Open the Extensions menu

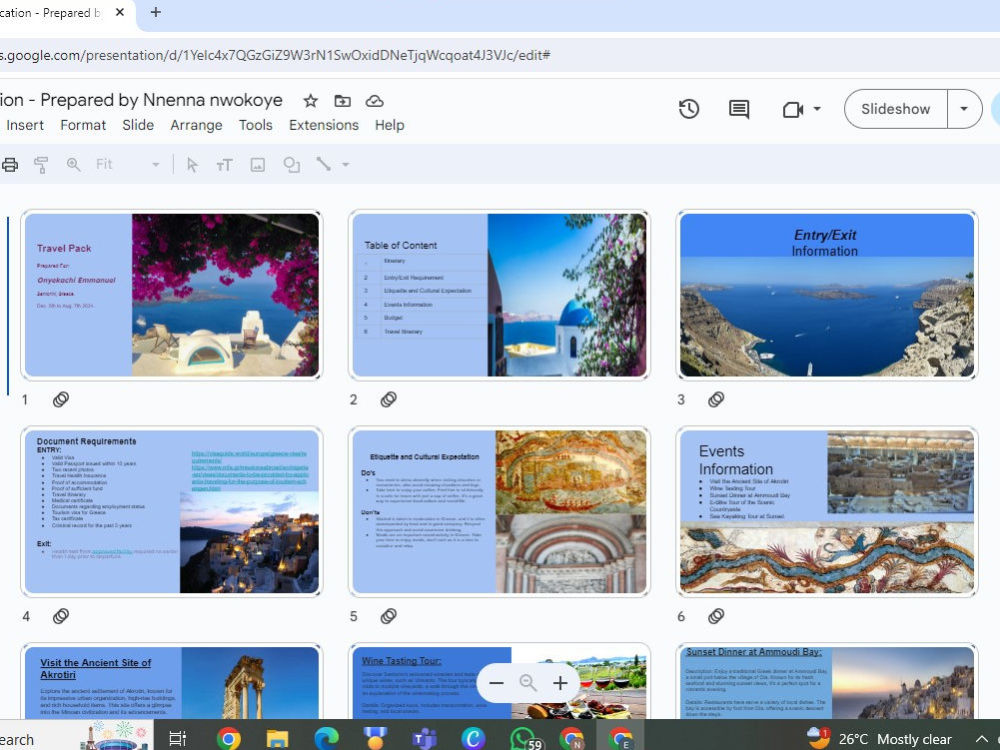[323, 125]
